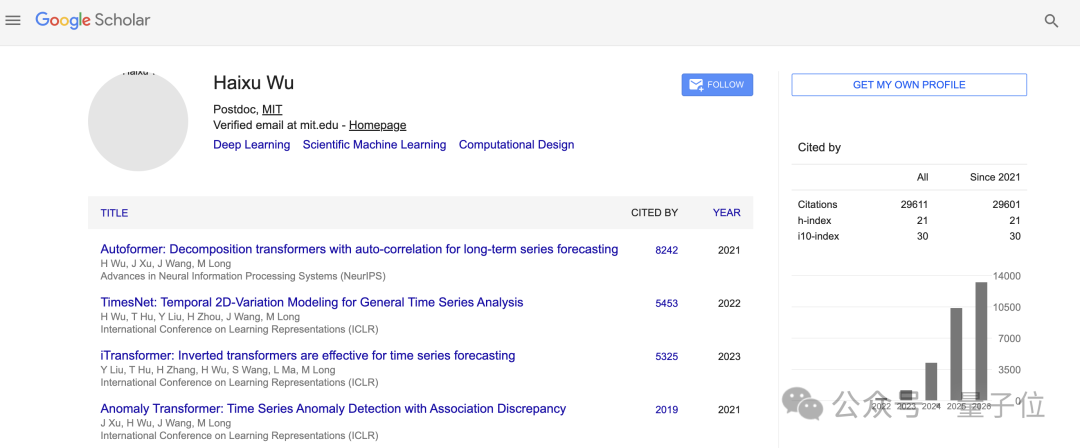The height and width of the screenshot is (448, 1080).
Task: Open the MIT affiliation link
Action: (272, 109)
